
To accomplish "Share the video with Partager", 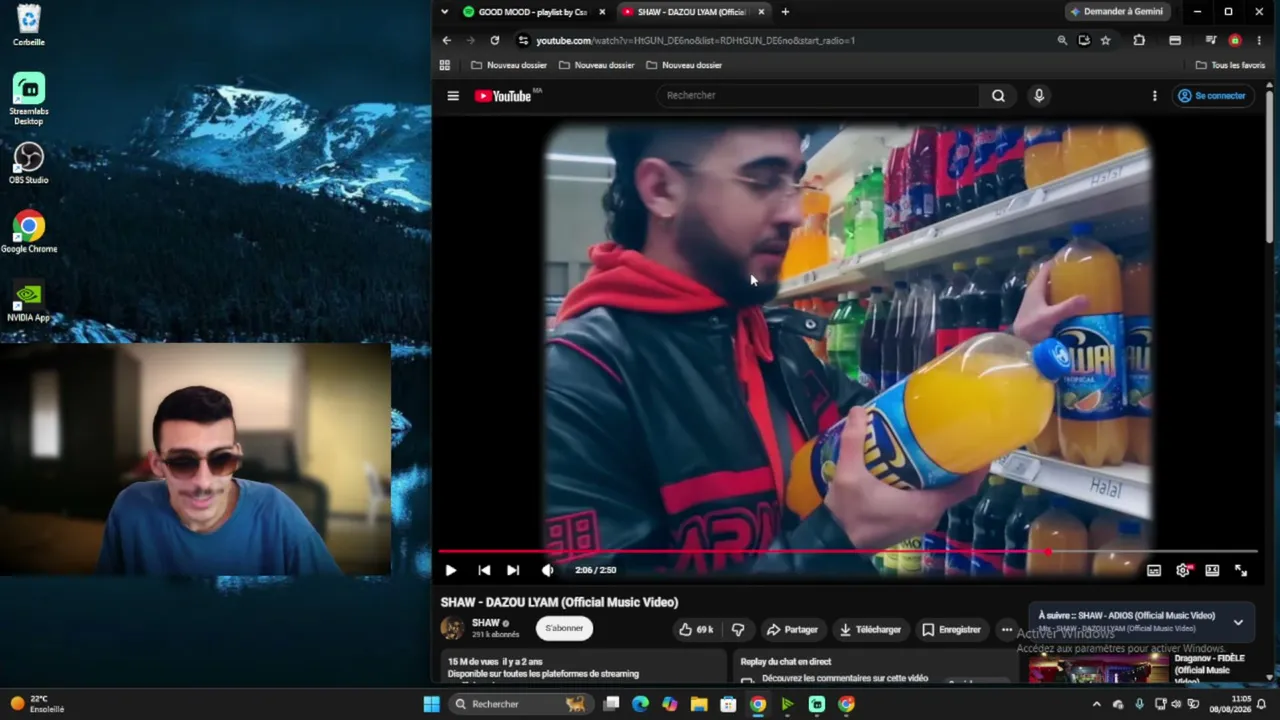I will pyautogui.click(x=792, y=630).
